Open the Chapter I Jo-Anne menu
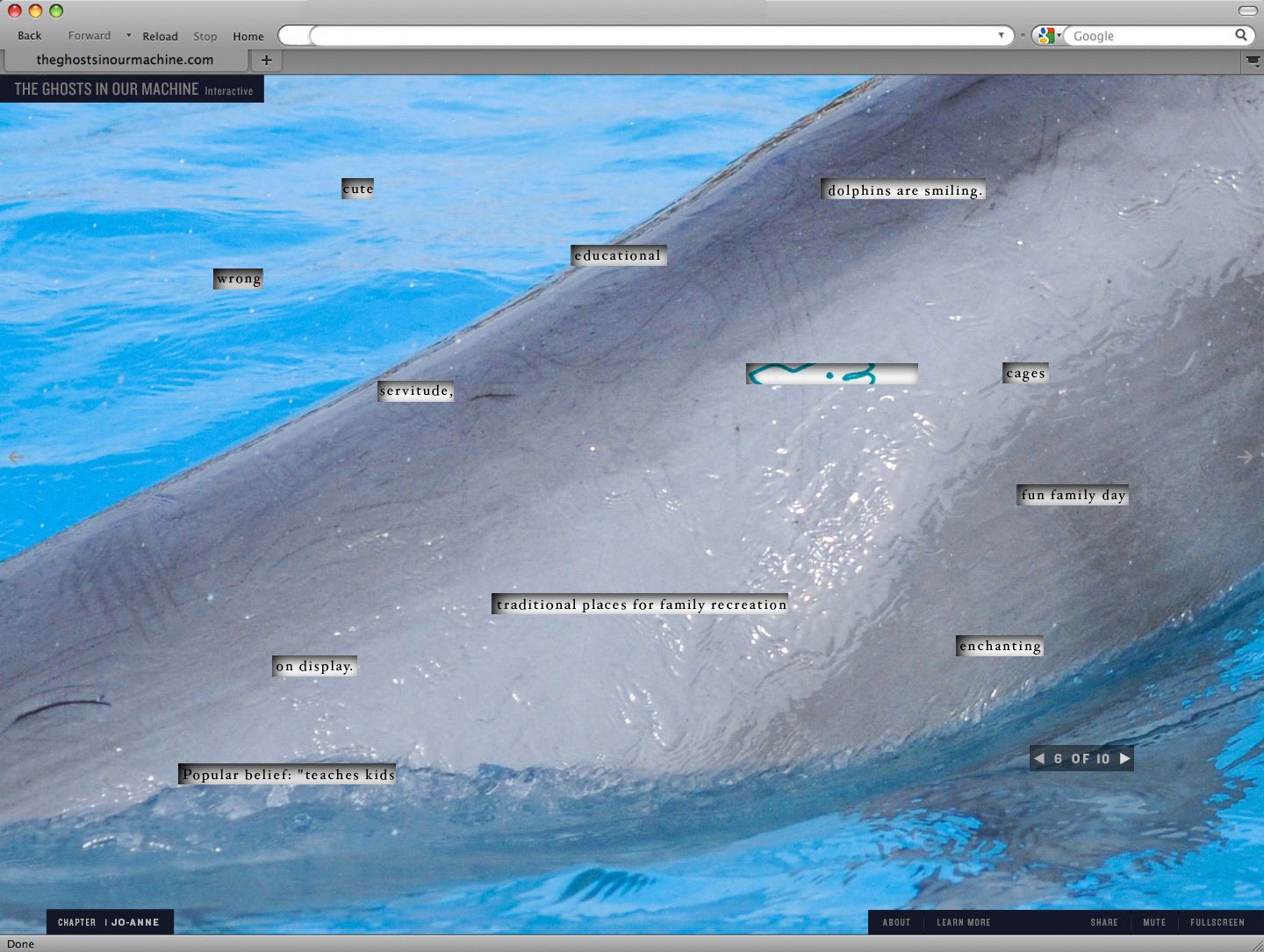 [110, 922]
